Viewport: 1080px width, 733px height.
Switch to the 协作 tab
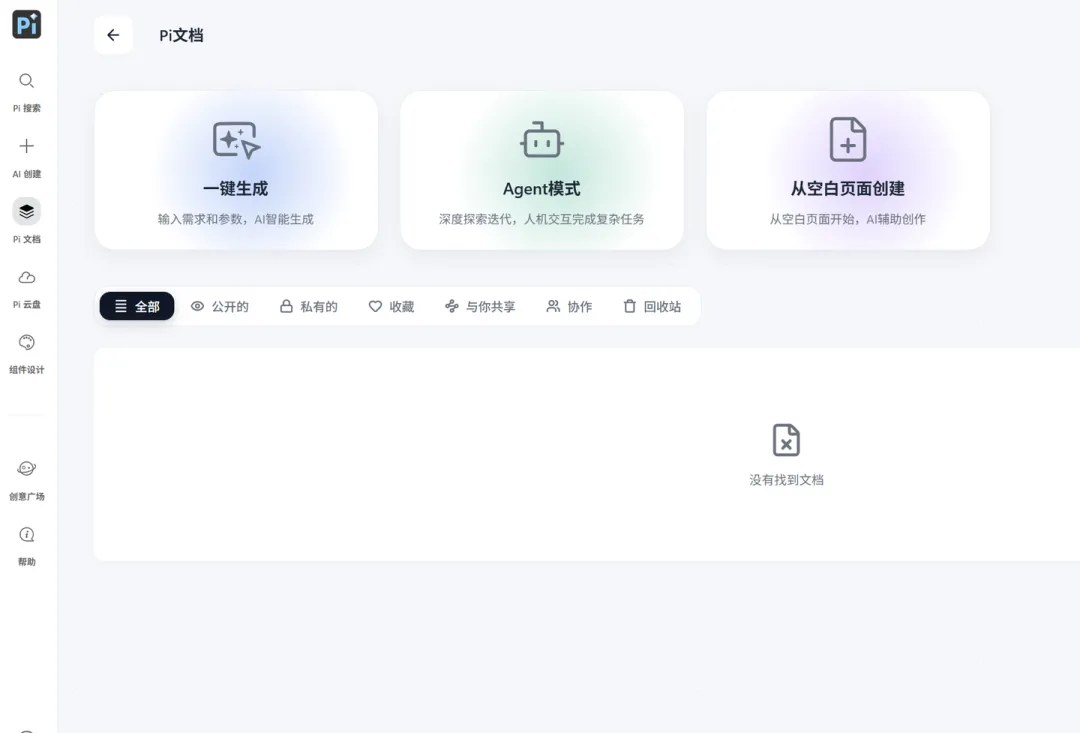point(569,306)
